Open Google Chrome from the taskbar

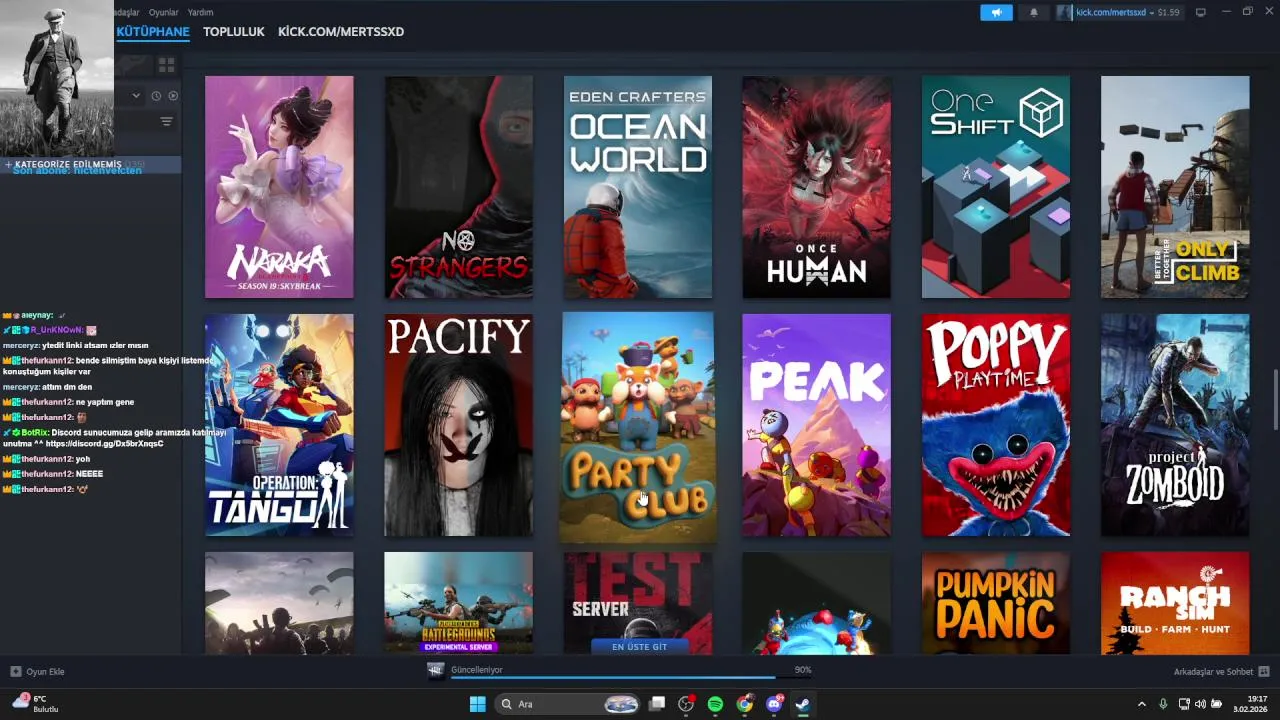tap(745, 704)
